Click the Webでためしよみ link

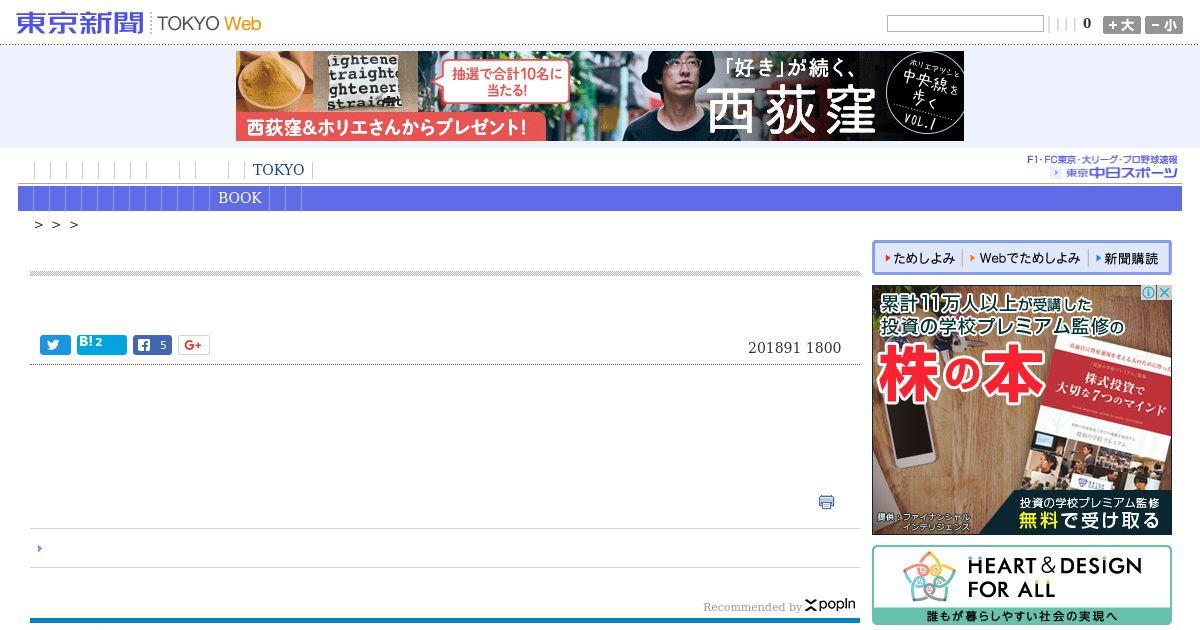click(x=1025, y=258)
